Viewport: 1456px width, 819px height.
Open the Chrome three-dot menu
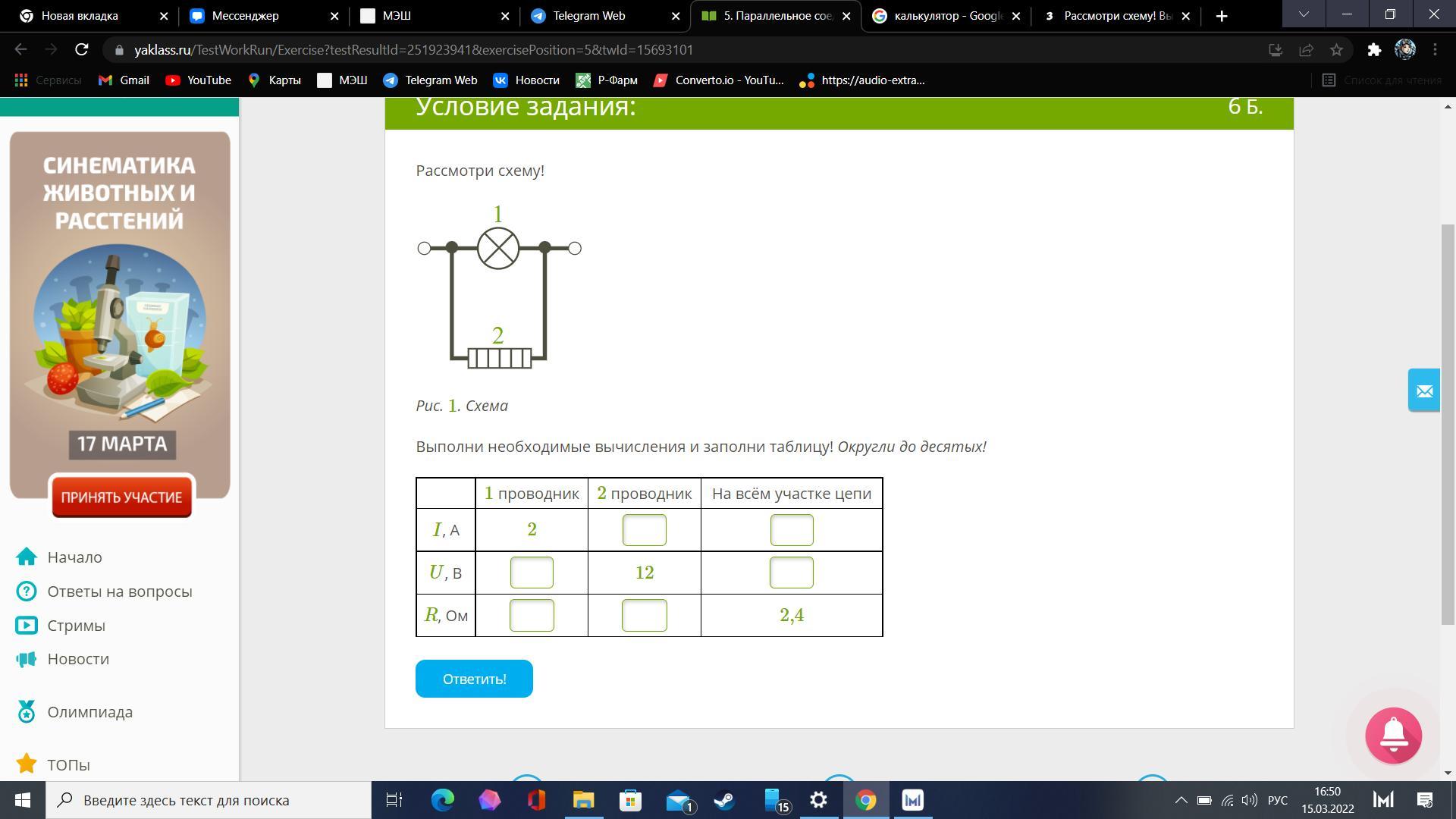click(x=1435, y=50)
